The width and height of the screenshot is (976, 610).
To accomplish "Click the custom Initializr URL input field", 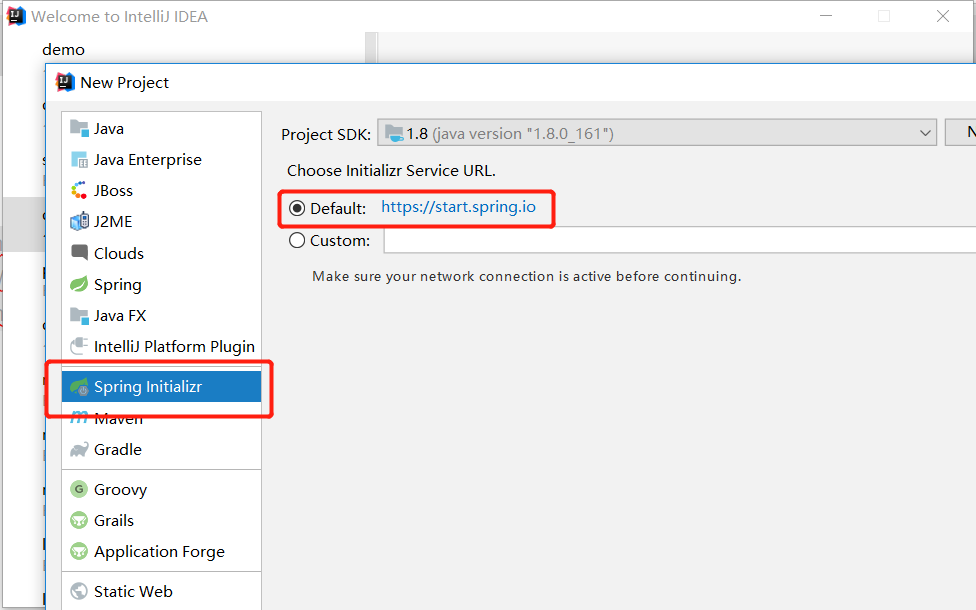I will coord(680,240).
